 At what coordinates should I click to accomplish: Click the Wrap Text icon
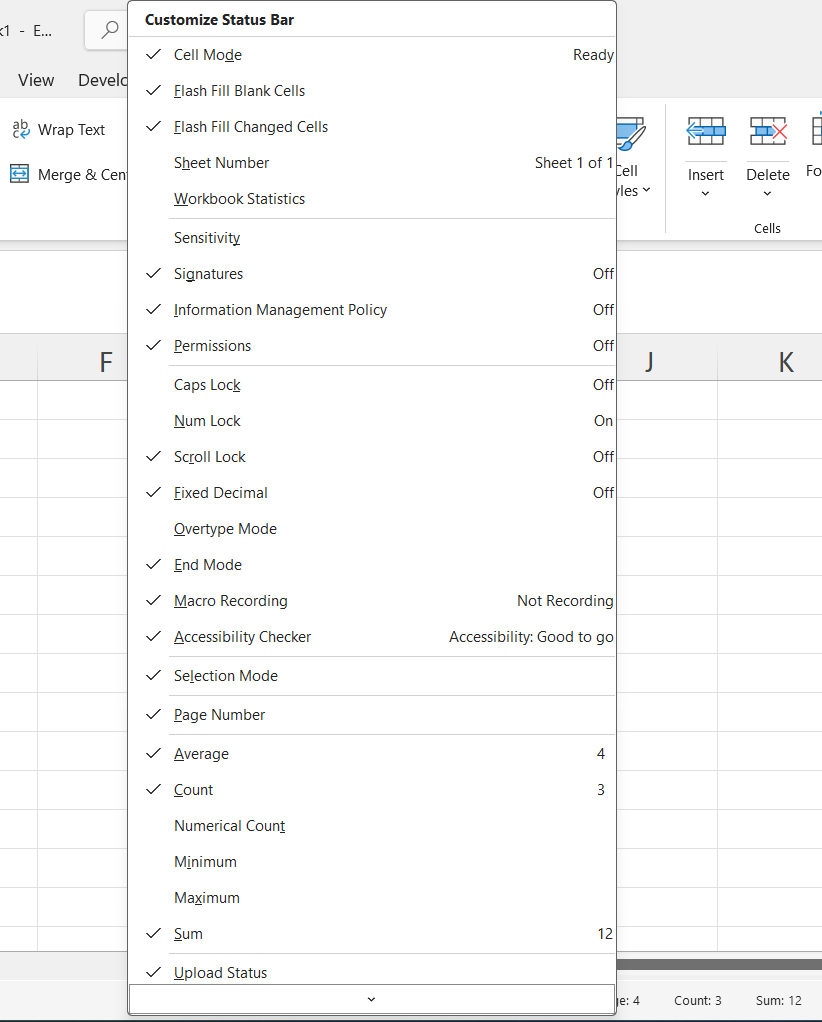click(x=20, y=129)
